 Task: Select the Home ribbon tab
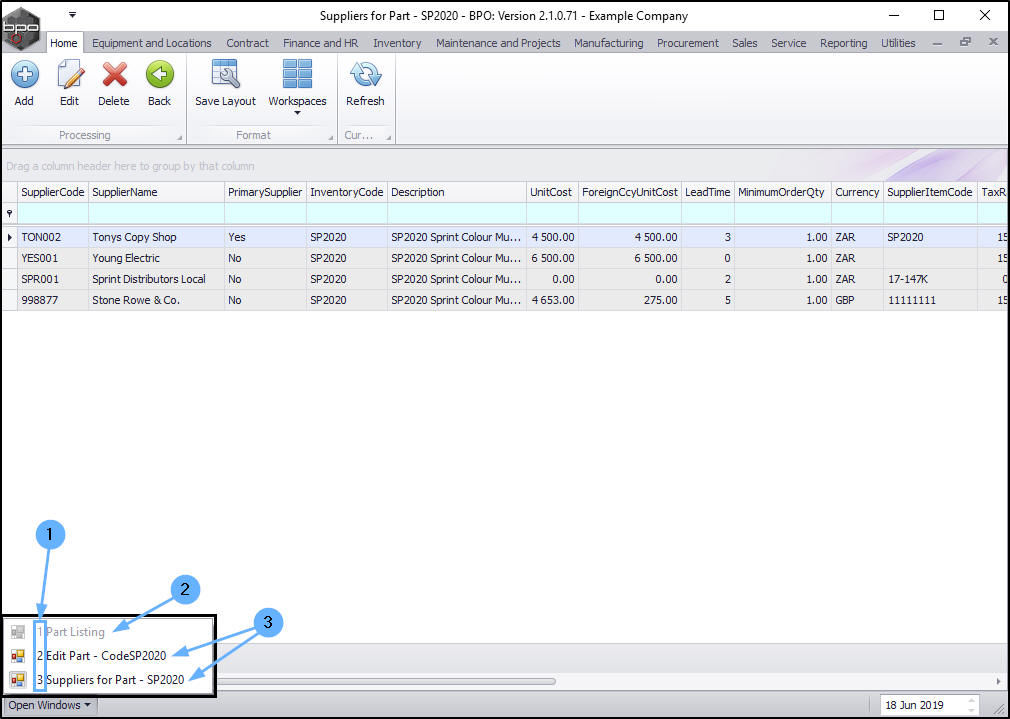[x=64, y=43]
